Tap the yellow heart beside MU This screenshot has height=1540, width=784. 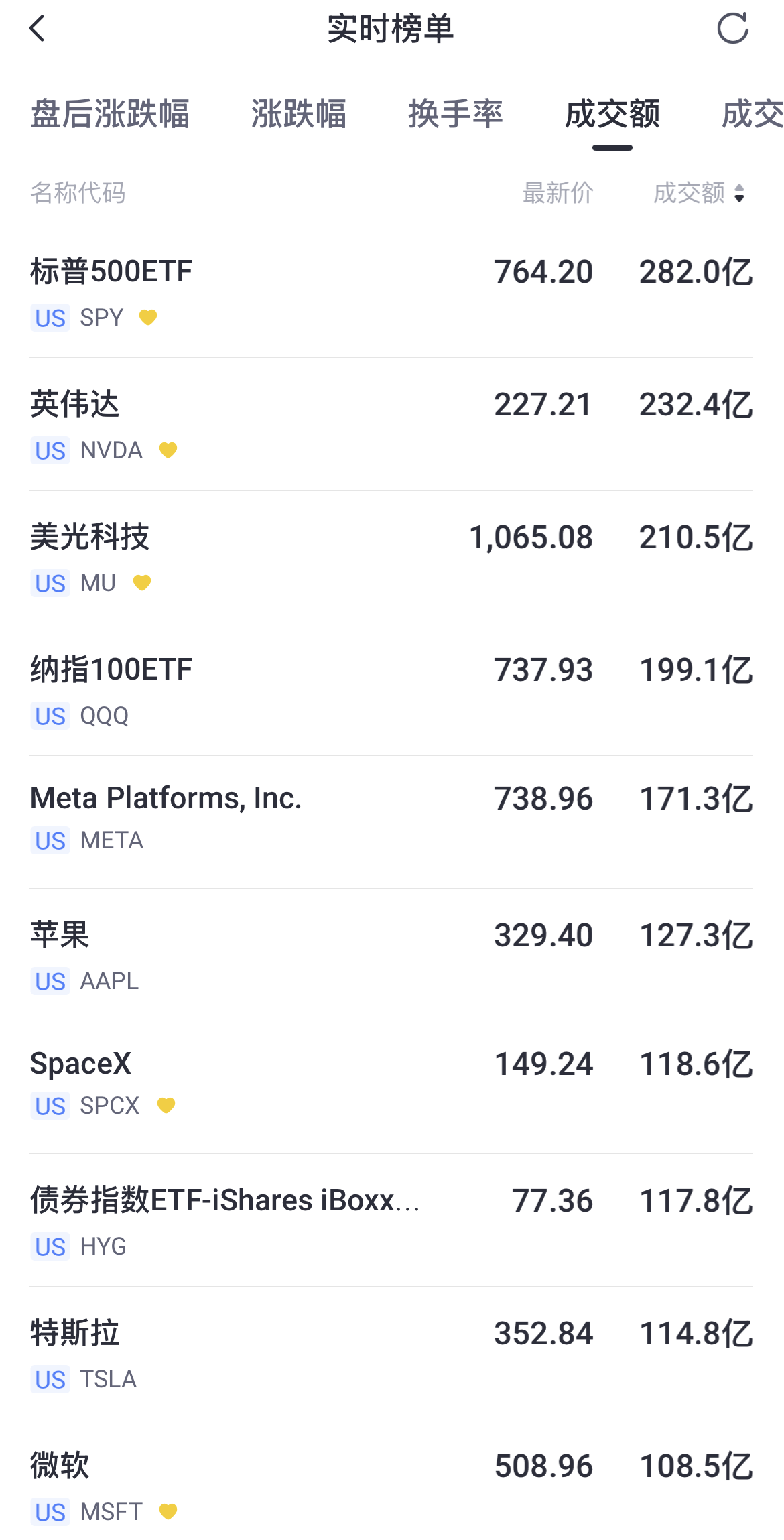142,582
